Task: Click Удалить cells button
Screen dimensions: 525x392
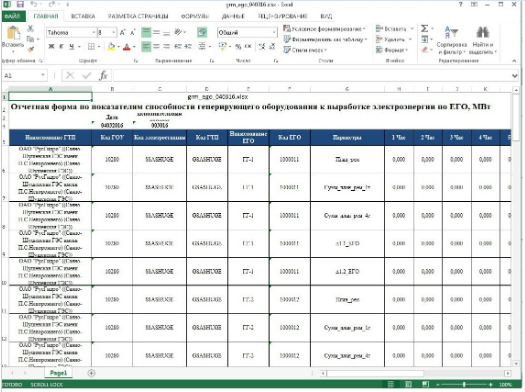Action: click(x=393, y=40)
